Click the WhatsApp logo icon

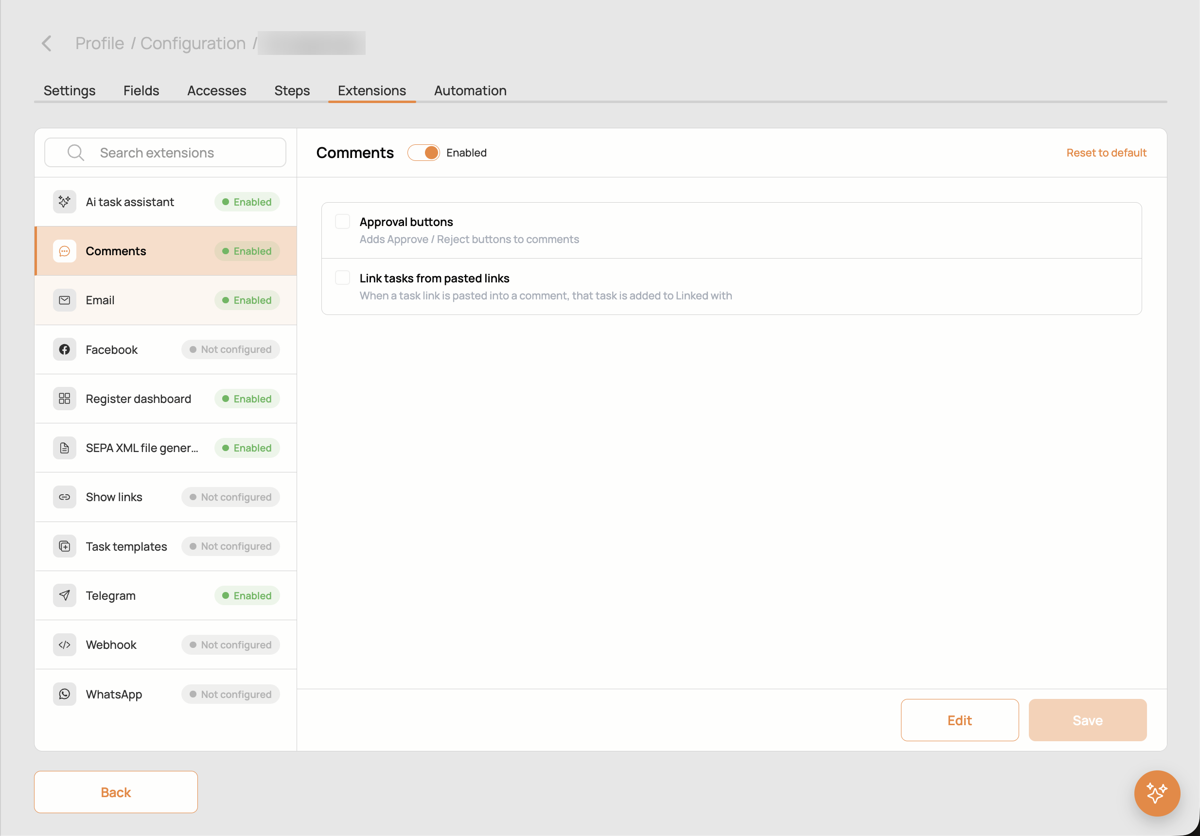64,694
